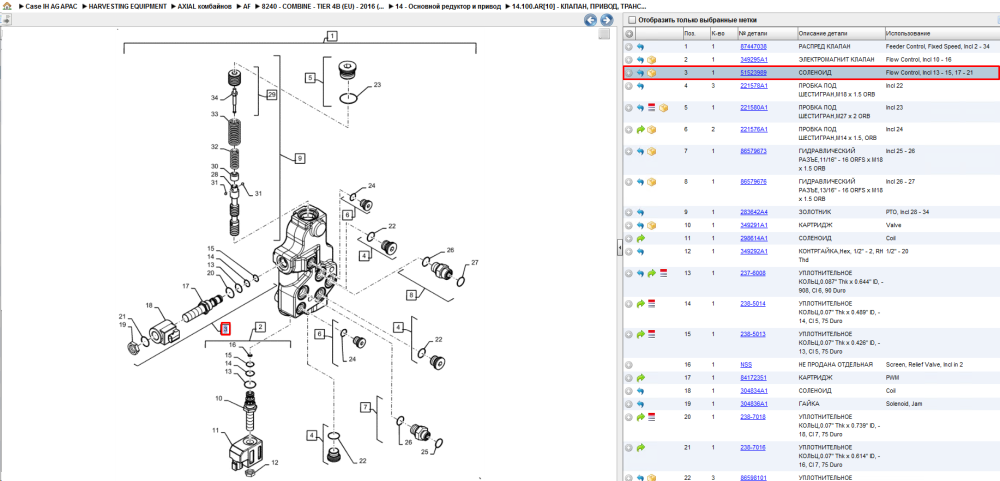Go to the home page icon
The height and width of the screenshot is (481, 1000).
click(x=6, y=6)
